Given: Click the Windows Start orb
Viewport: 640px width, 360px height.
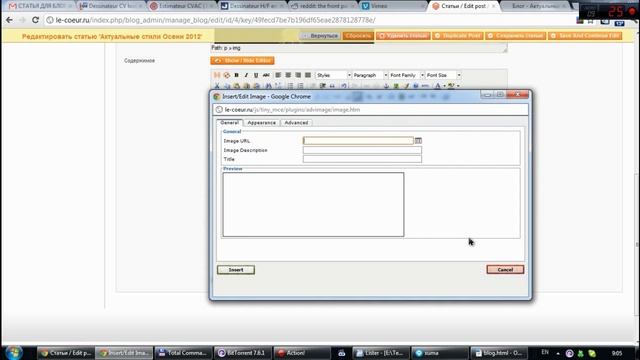Looking at the screenshot, I should point(13,353).
